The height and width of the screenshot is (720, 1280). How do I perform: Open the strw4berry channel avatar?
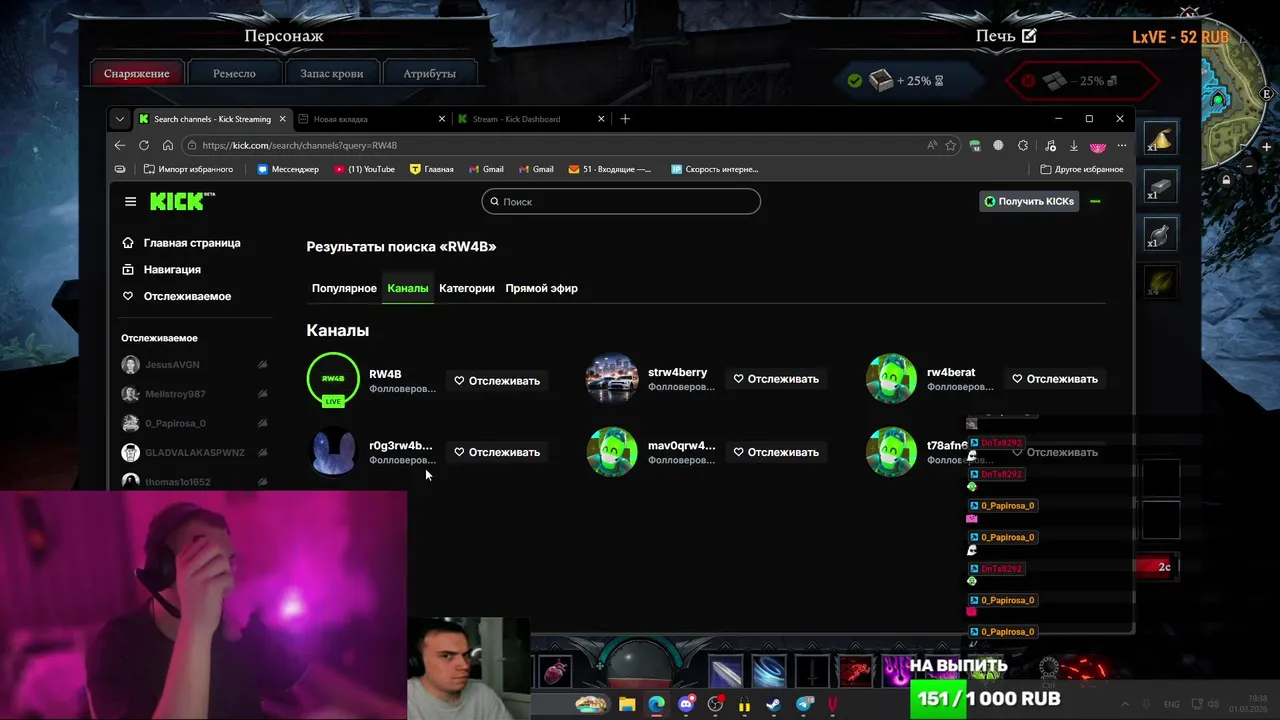[612, 378]
